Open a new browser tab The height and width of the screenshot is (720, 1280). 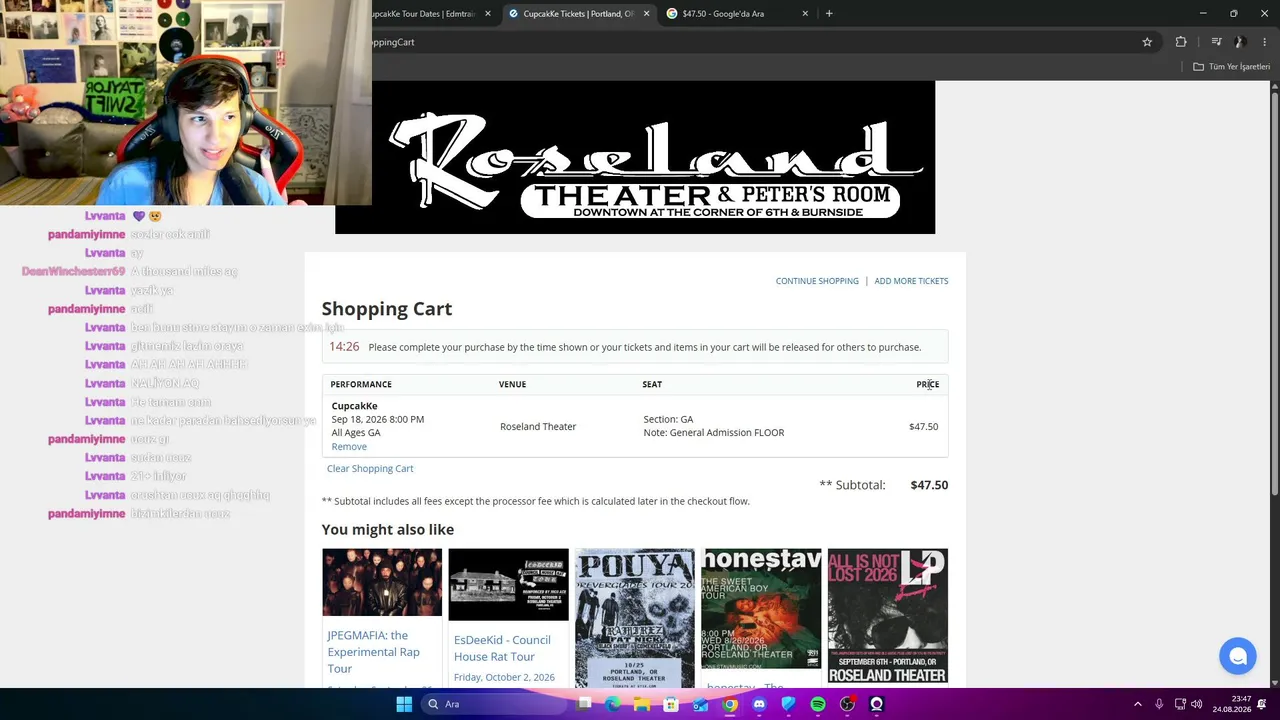pos(829,14)
